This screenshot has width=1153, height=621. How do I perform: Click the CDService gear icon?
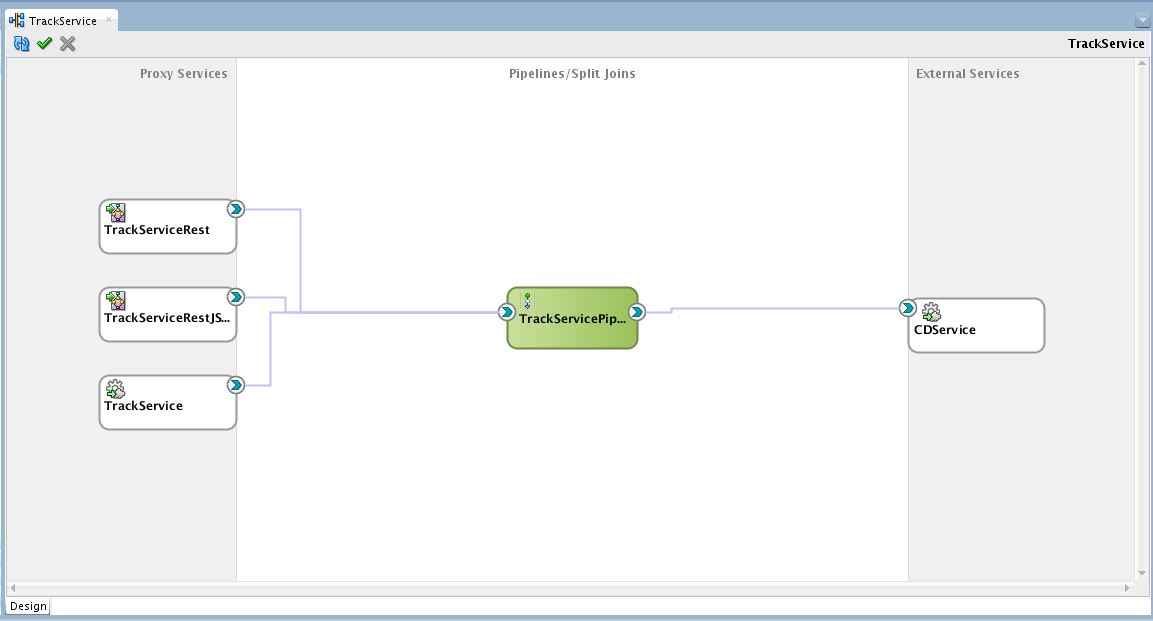(x=931, y=312)
